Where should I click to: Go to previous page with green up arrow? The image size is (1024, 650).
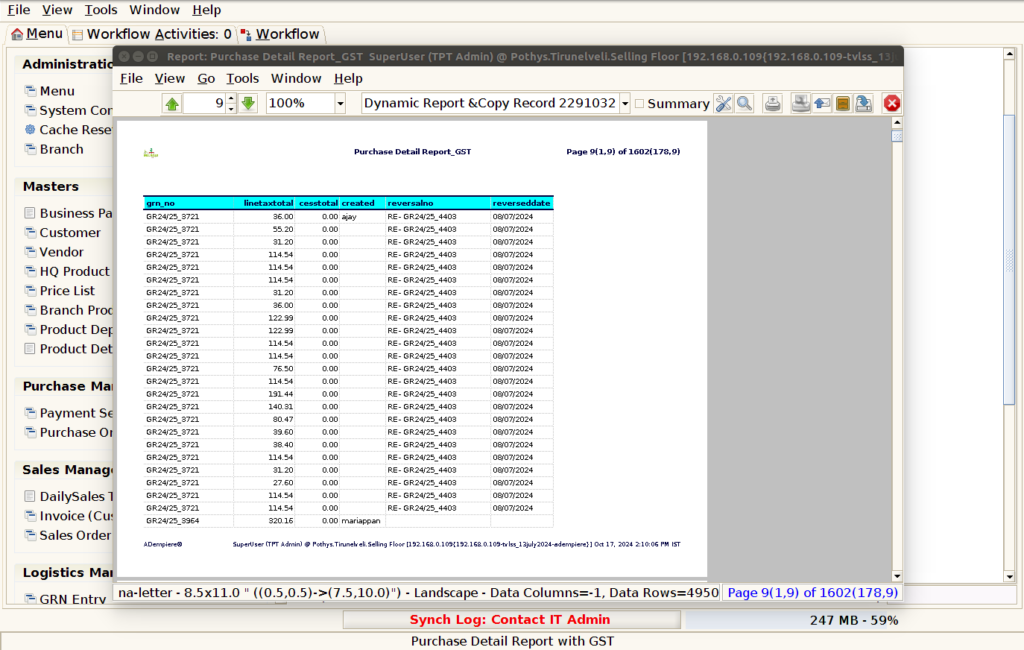coord(172,103)
